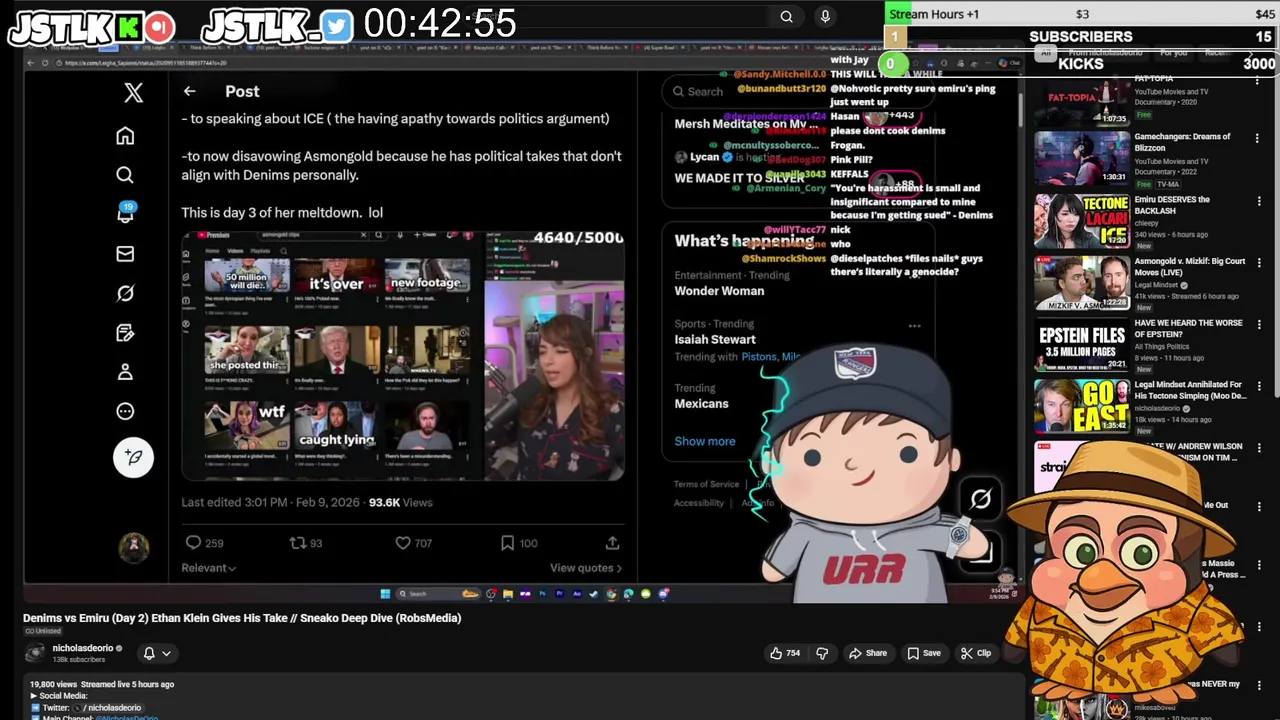The height and width of the screenshot is (720, 1280).
Task: Open options menu for Legal Mindset Annihilated video
Action: [x=1258, y=386]
